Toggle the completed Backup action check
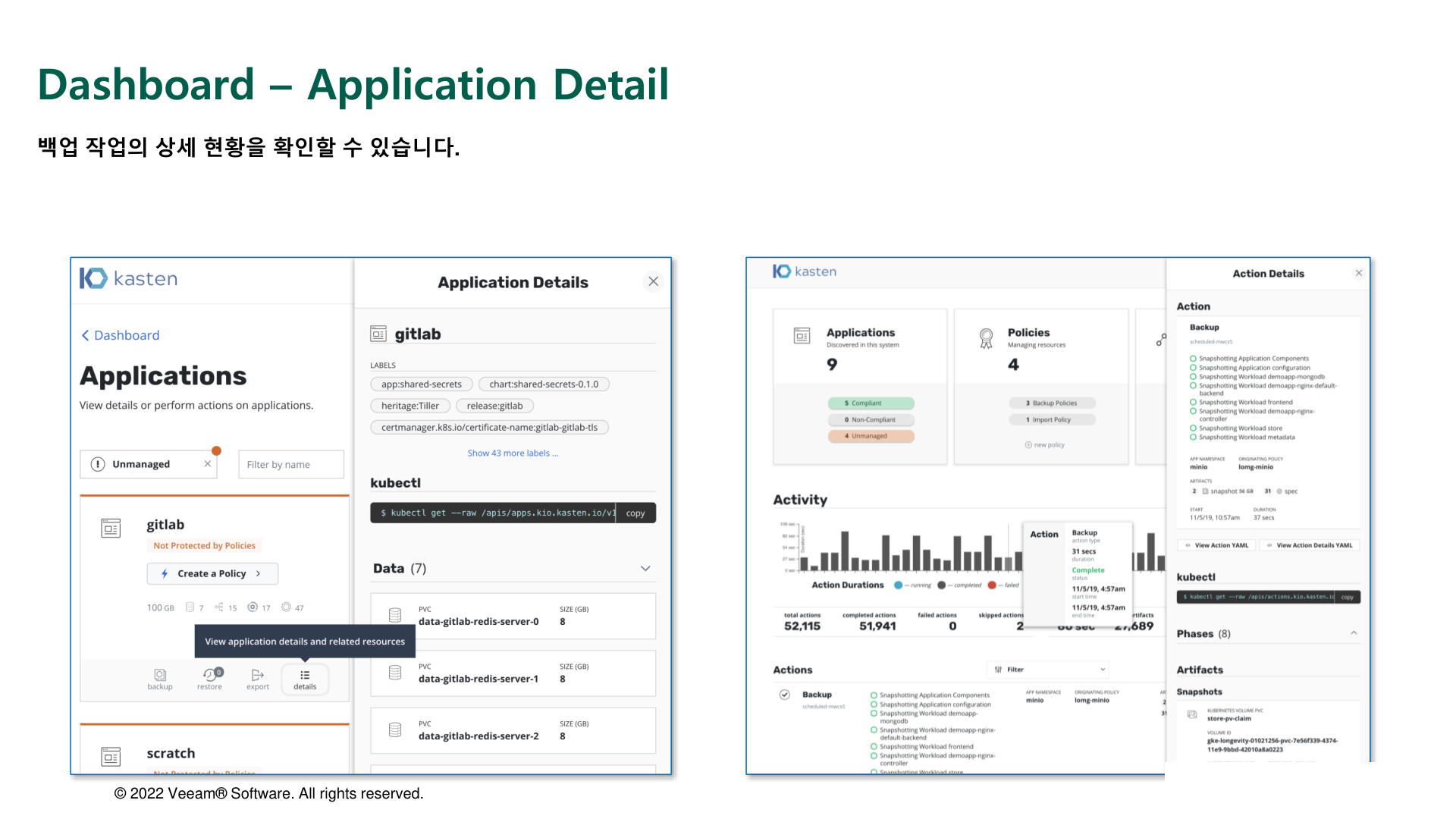1456x819 pixels. pyautogui.click(x=785, y=695)
